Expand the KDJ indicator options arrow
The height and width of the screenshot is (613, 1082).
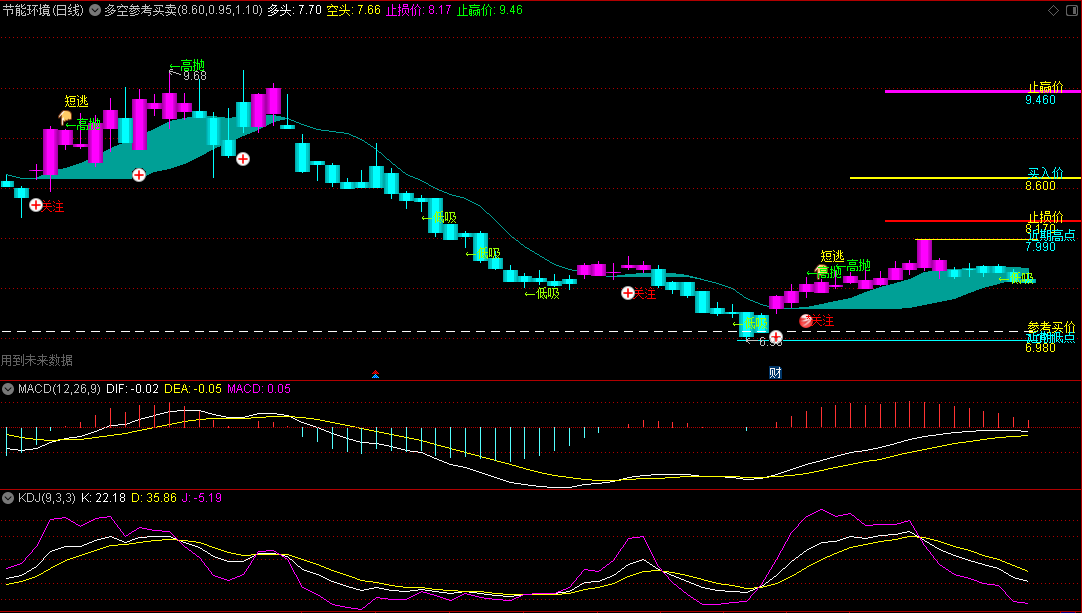(8, 498)
